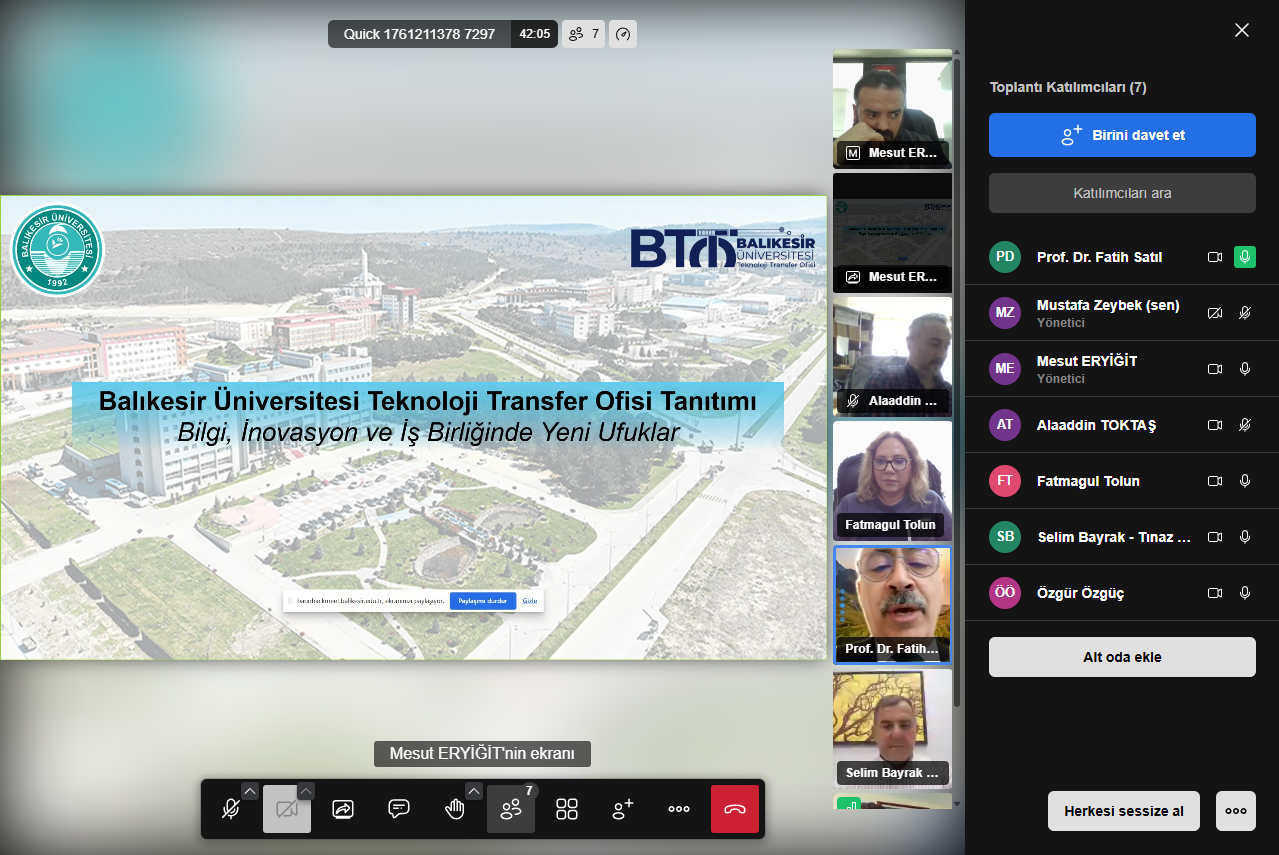Select the Selim Bayrak video thumbnail
Viewport: 1279px width, 855px height.
pyautogui.click(x=892, y=728)
